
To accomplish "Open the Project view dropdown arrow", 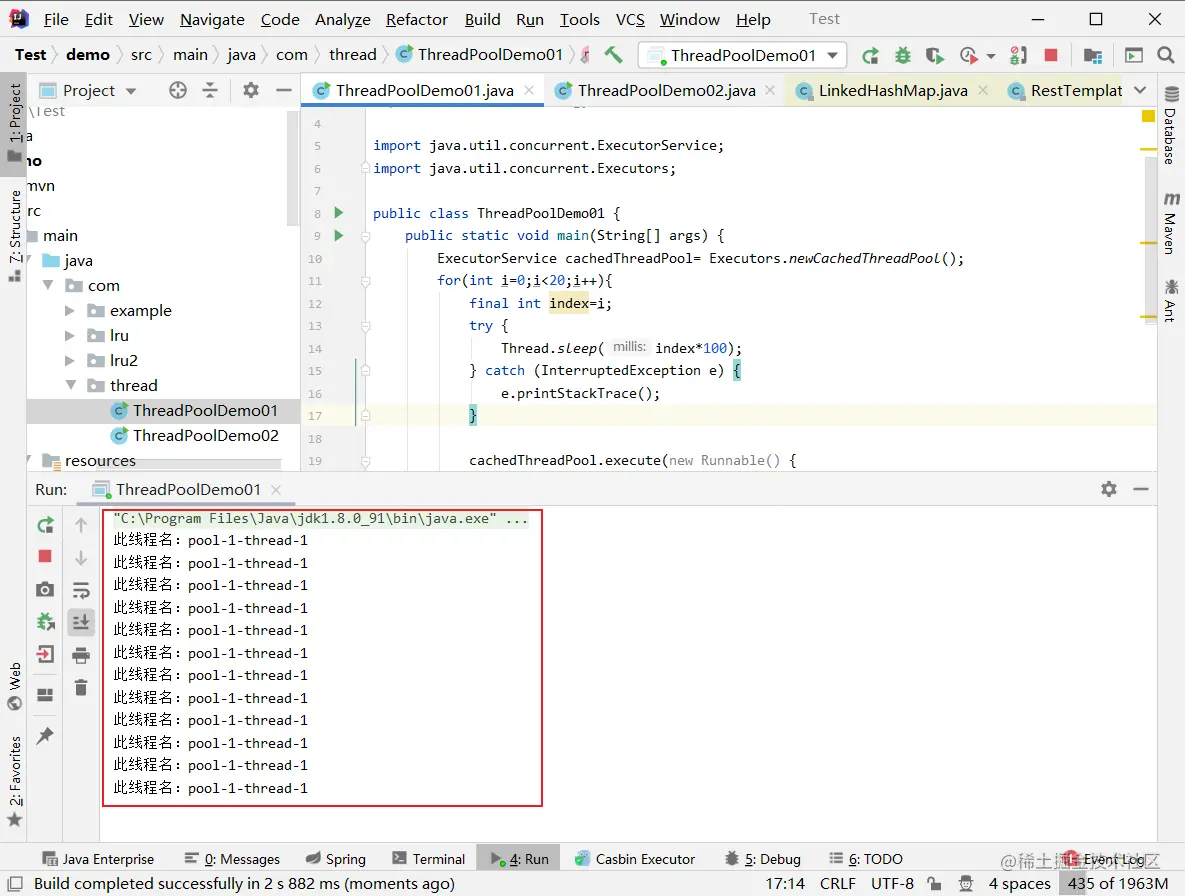I will (131, 91).
